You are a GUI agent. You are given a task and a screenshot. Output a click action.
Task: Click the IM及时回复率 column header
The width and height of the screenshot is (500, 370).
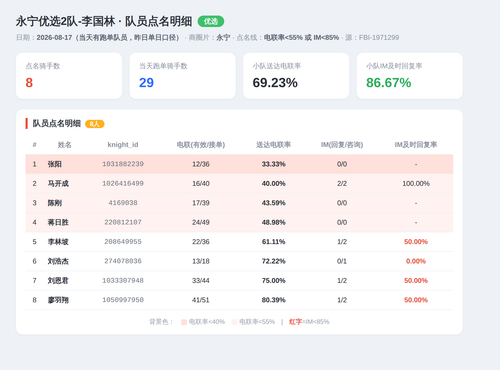(x=416, y=145)
